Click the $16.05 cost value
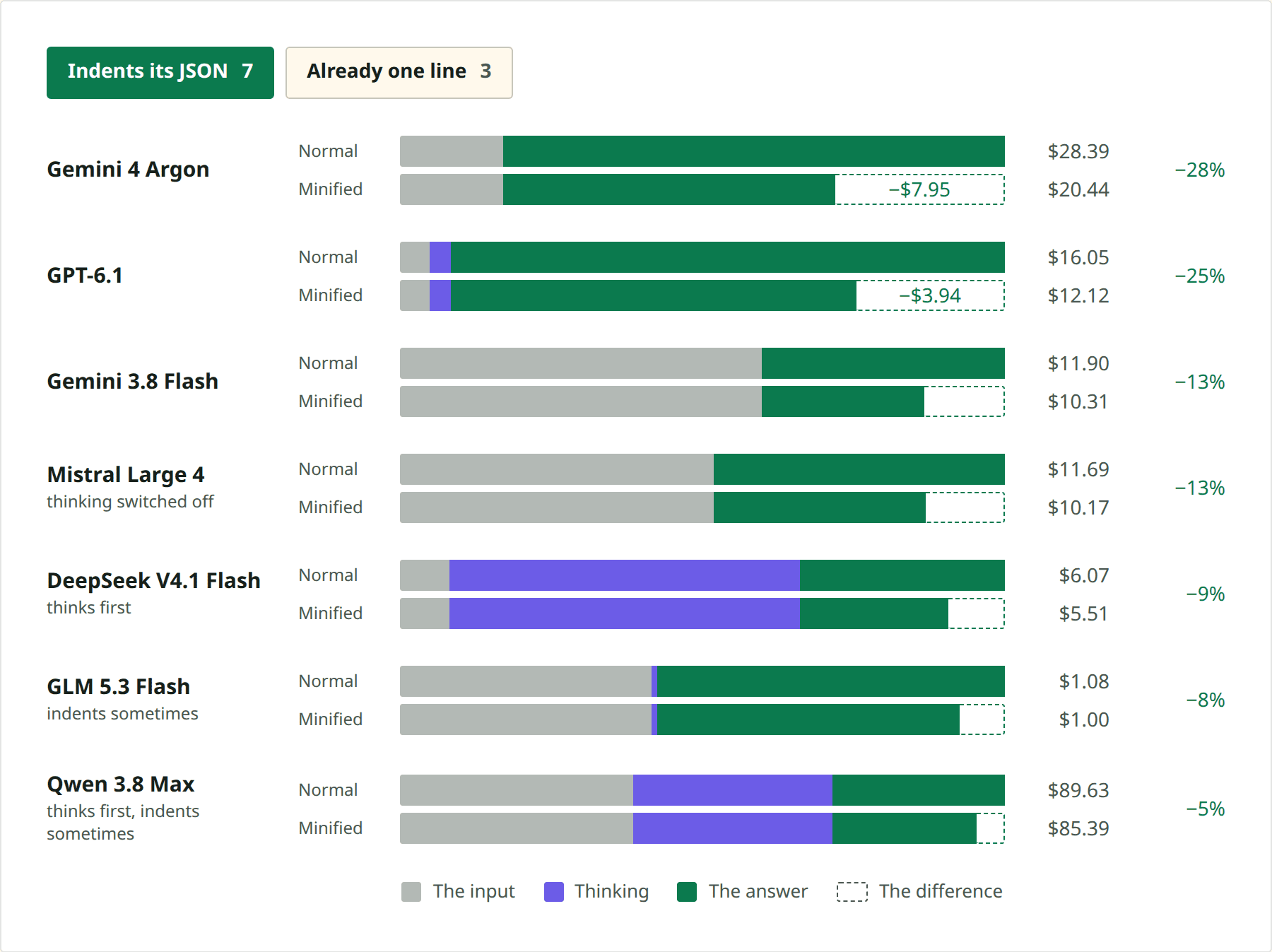This screenshot has width=1272, height=952. point(1078,257)
